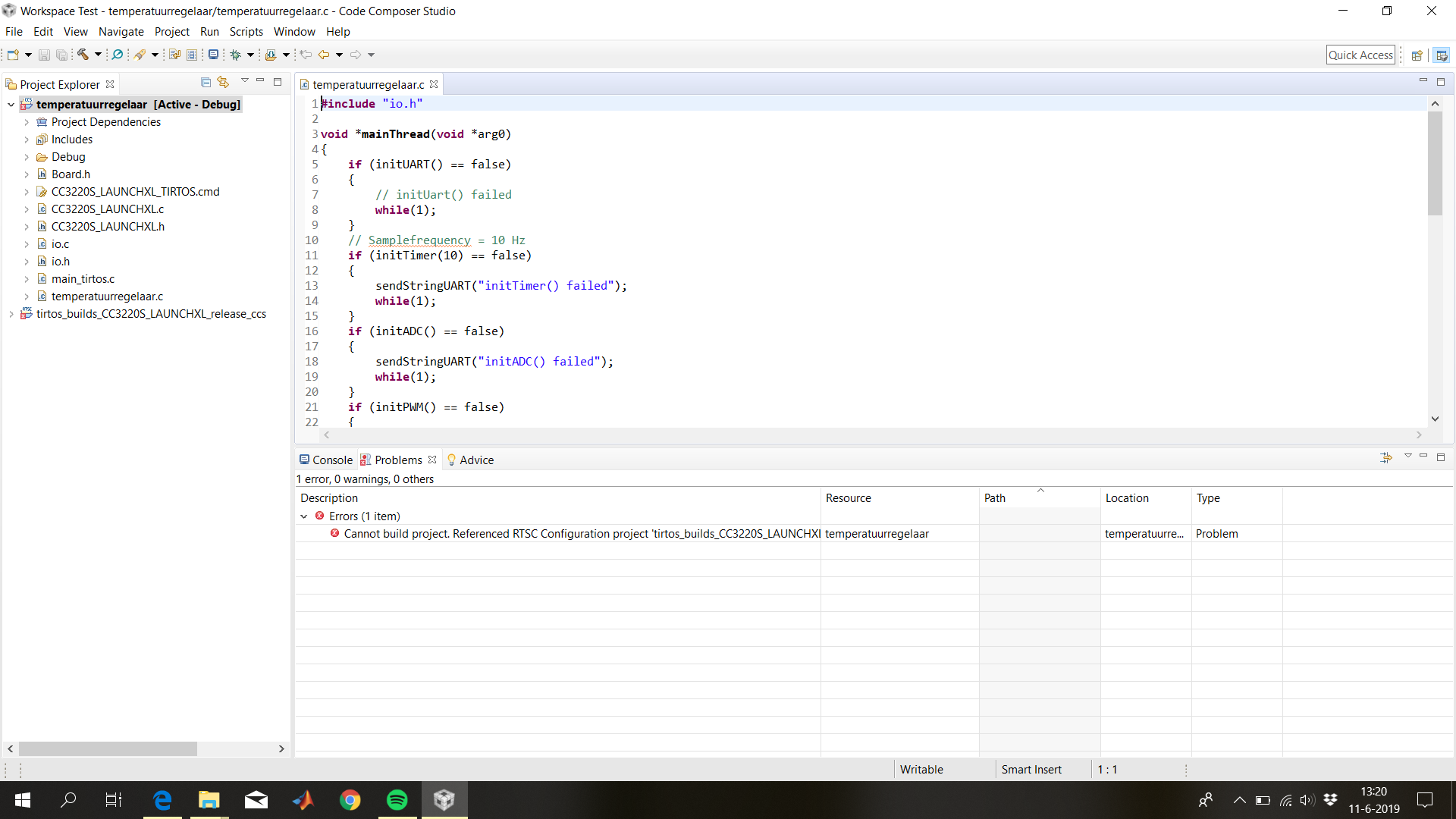This screenshot has width=1456, height=819.
Task: Click the grey Forward navigation arrow
Action: [356, 55]
